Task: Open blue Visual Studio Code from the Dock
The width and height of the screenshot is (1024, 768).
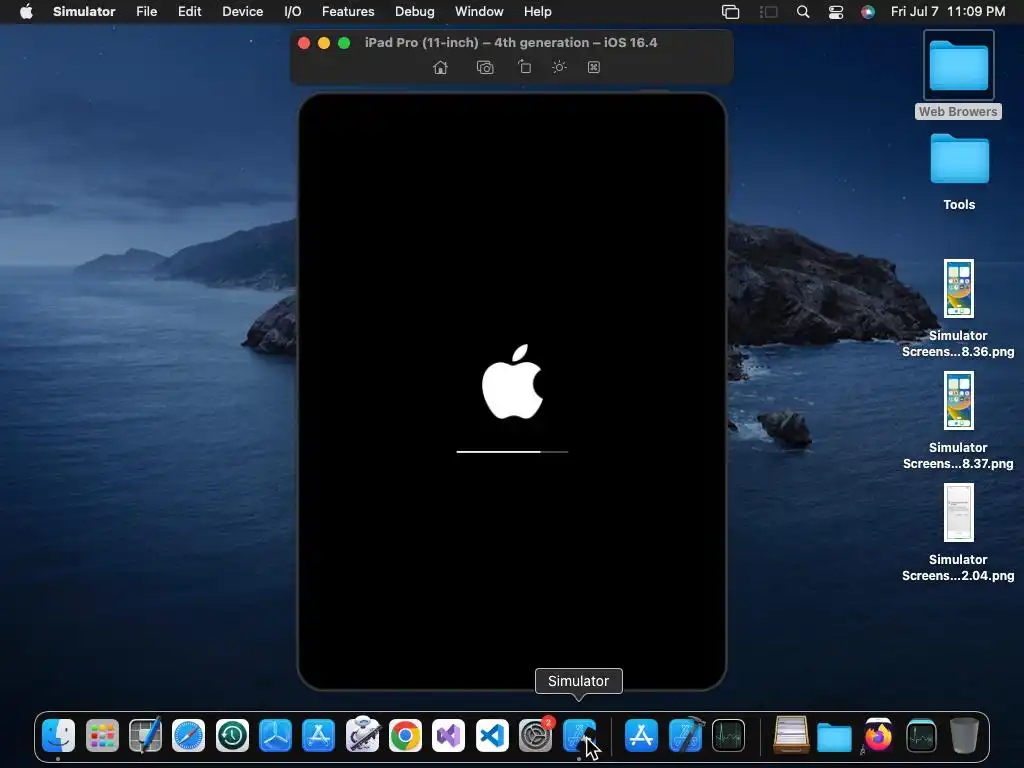Action: [x=492, y=736]
